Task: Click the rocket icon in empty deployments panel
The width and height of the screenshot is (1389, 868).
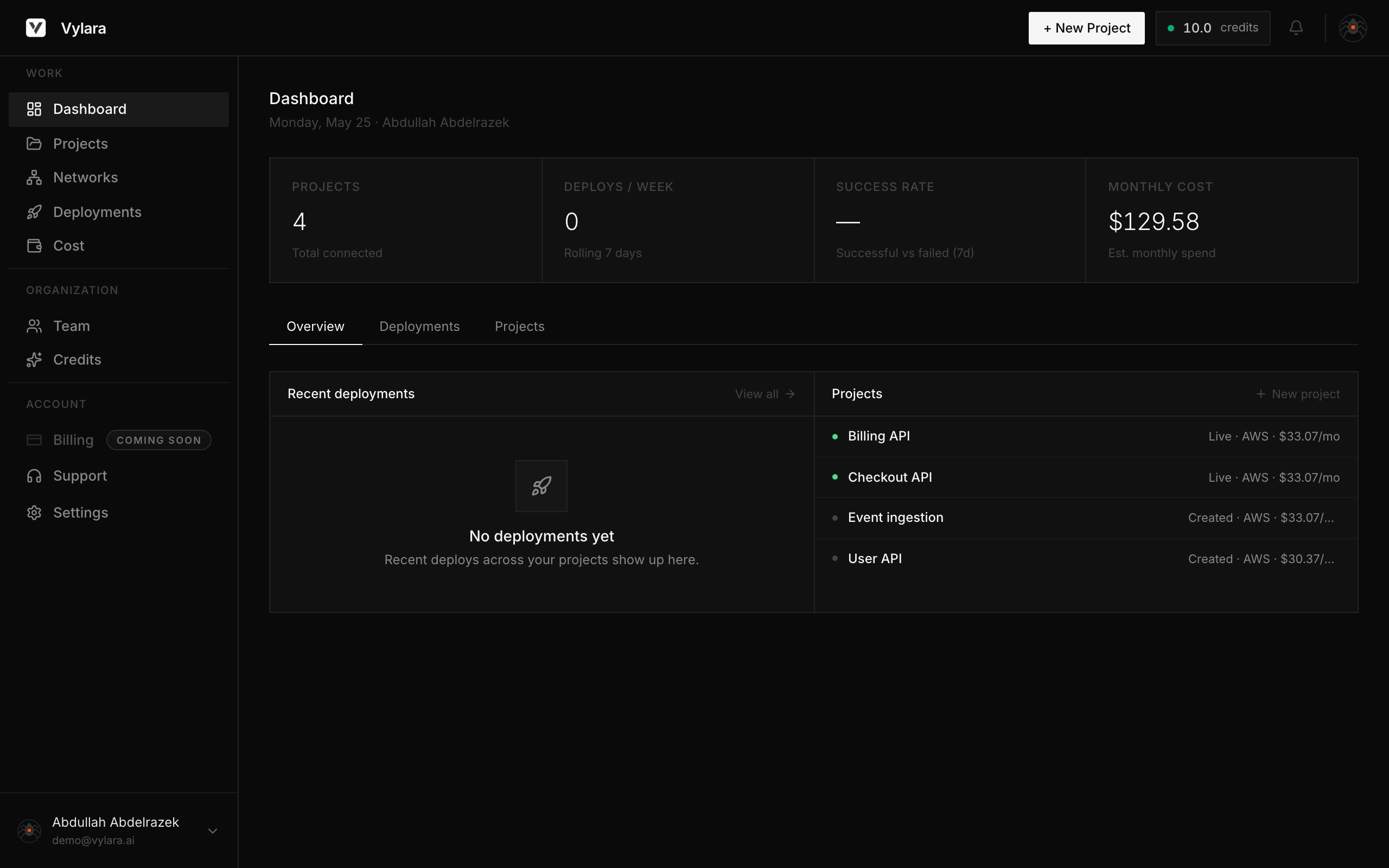Action: pos(541,486)
